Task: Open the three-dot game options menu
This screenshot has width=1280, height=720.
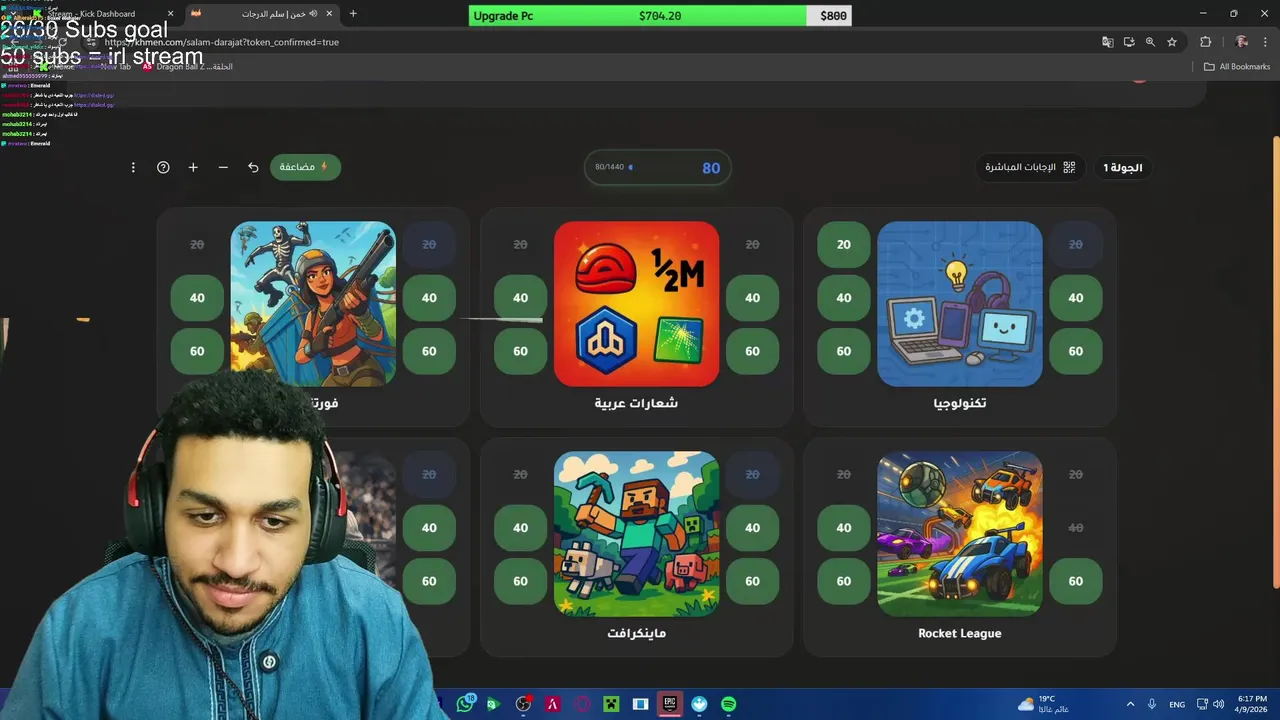Action: pyautogui.click(x=133, y=167)
